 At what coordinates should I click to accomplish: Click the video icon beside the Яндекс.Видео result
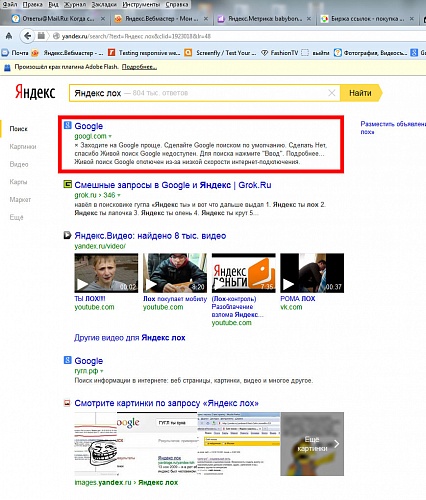tap(68, 235)
